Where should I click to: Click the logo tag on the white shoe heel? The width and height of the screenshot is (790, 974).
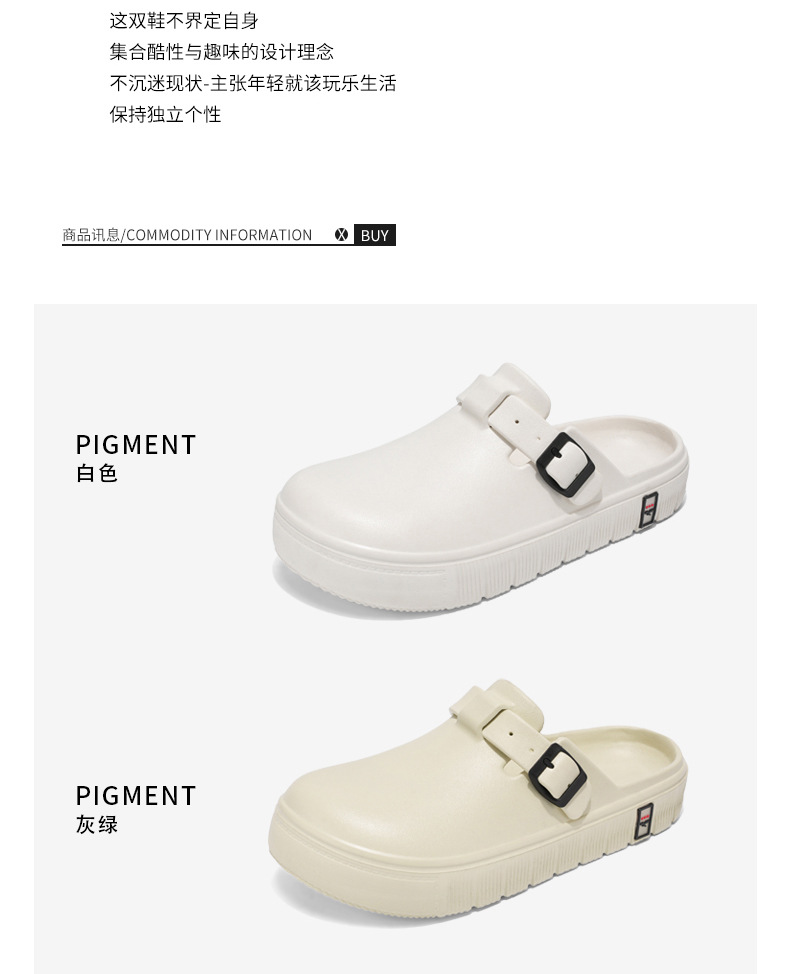pyautogui.click(x=648, y=510)
